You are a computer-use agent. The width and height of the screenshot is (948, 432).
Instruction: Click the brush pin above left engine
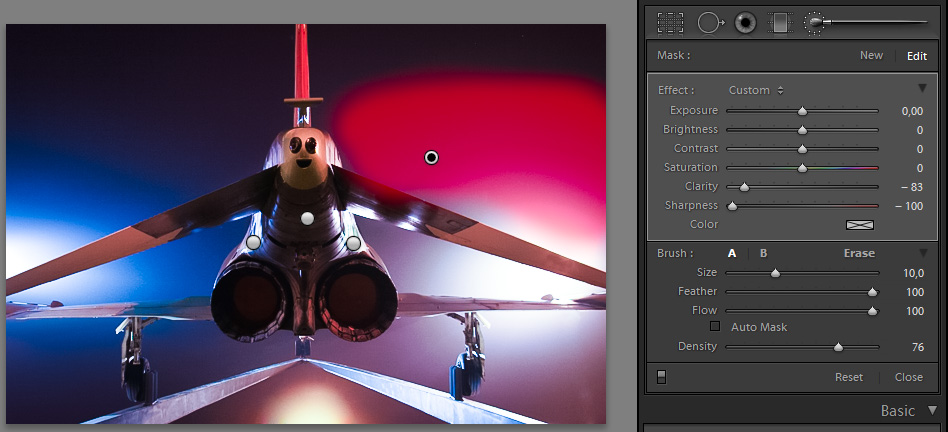tap(254, 242)
